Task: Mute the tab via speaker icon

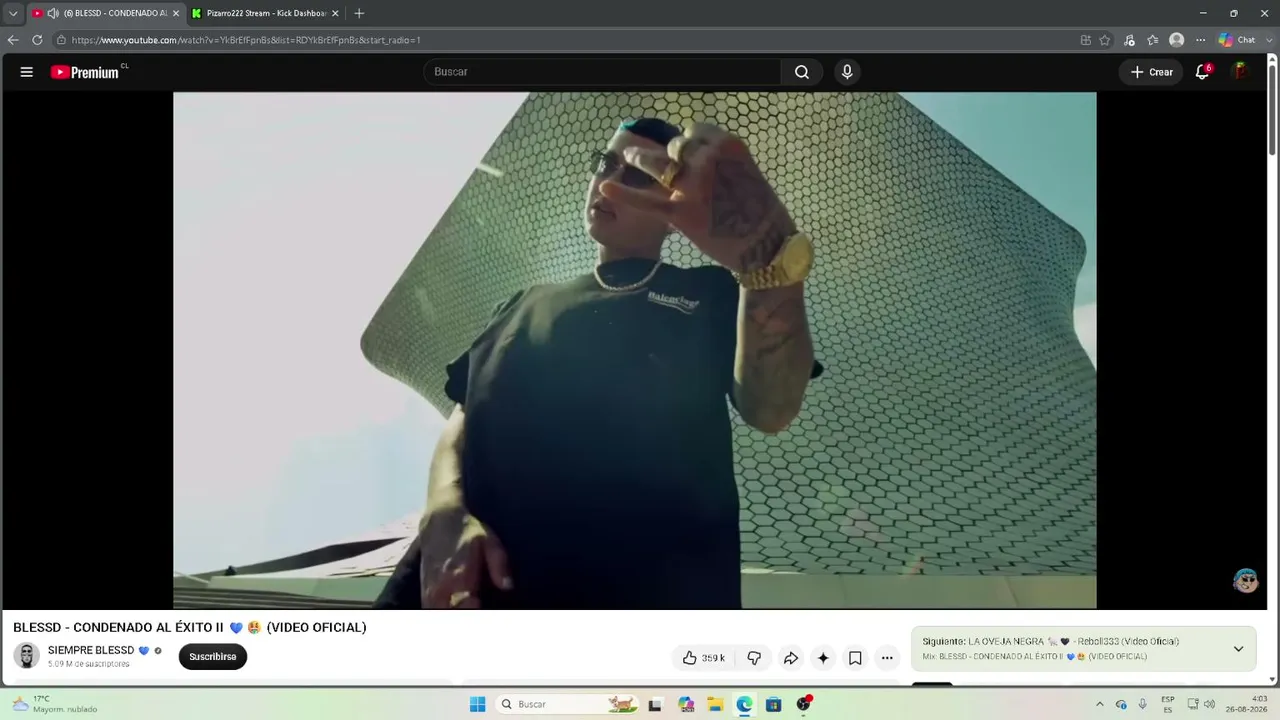Action: click(x=53, y=13)
